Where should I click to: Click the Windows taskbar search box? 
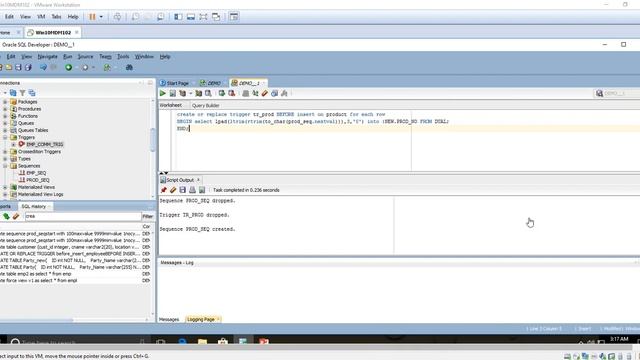pyautogui.click(x=78, y=342)
